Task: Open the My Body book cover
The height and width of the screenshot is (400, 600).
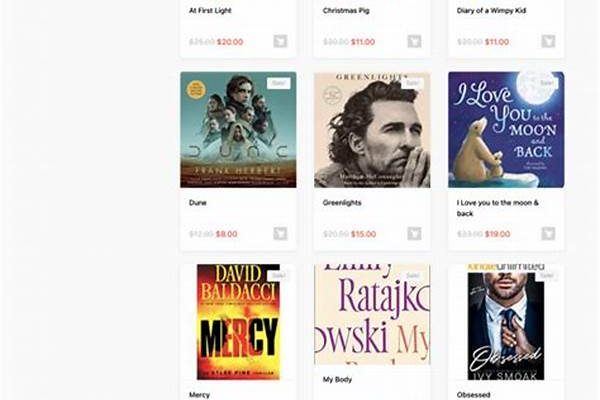Action: coord(372,314)
